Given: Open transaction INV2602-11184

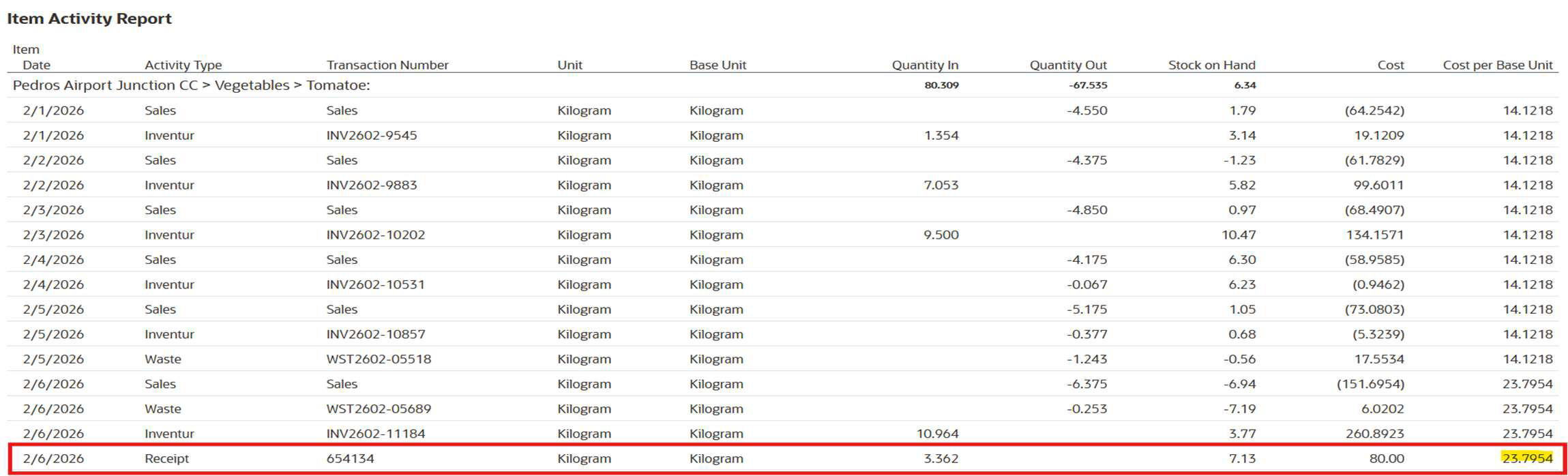Looking at the screenshot, I should (x=375, y=434).
